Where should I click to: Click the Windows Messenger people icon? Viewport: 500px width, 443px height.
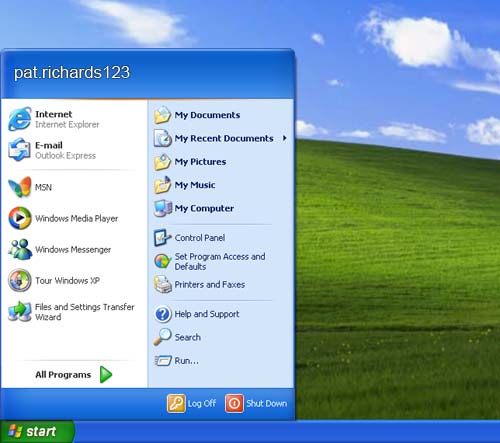[20, 249]
